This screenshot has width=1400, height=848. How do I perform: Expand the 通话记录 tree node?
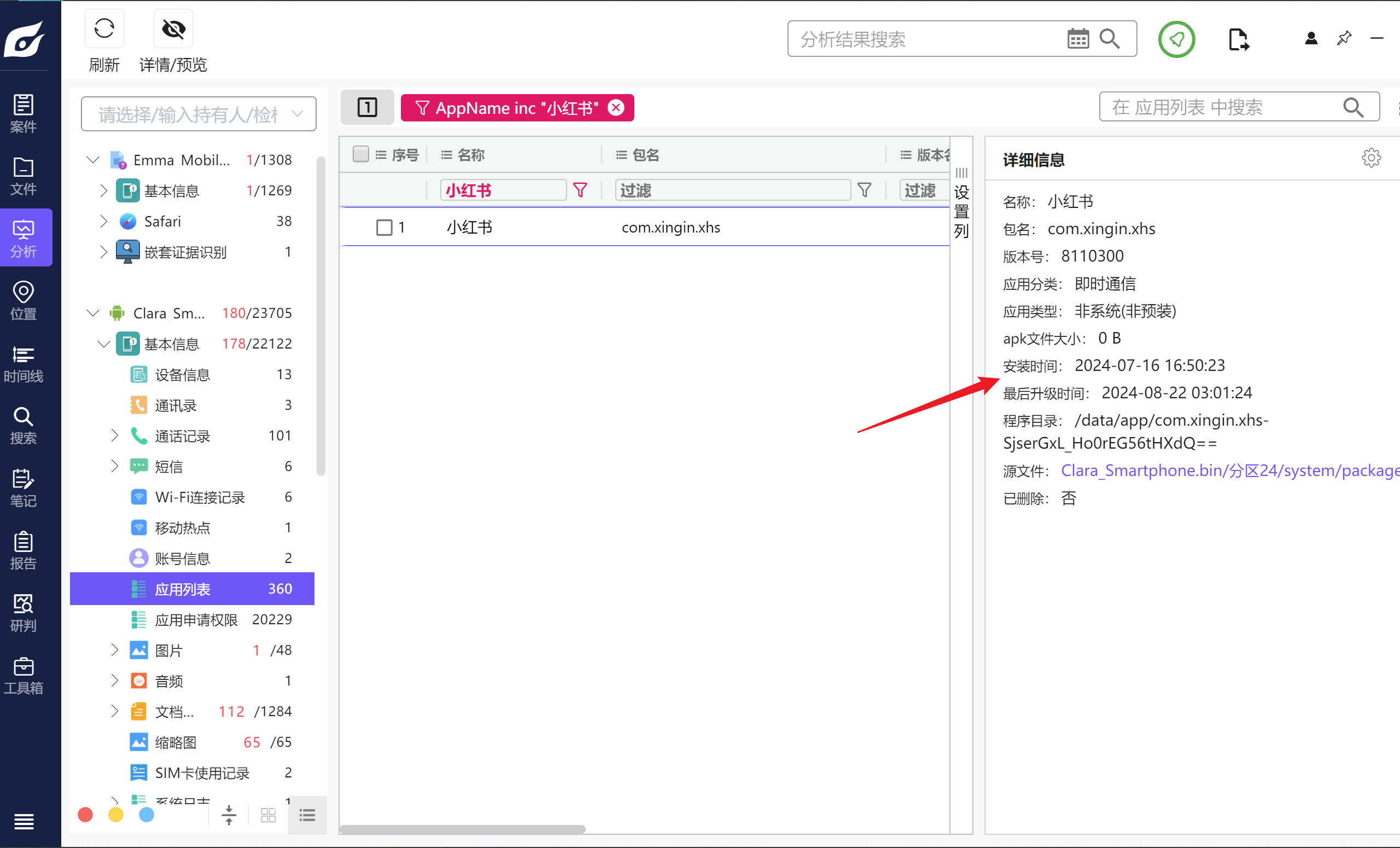tap(114, 435)
